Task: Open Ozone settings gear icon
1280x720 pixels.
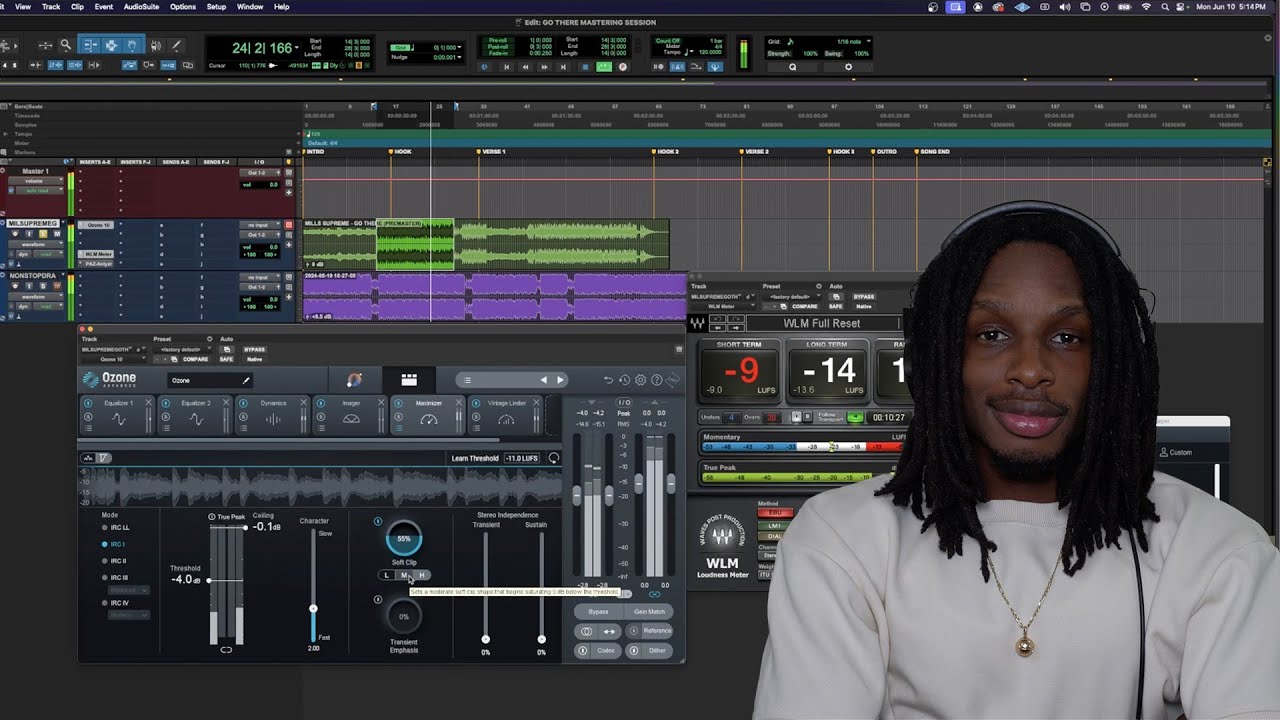Action: tap(641, 380)
